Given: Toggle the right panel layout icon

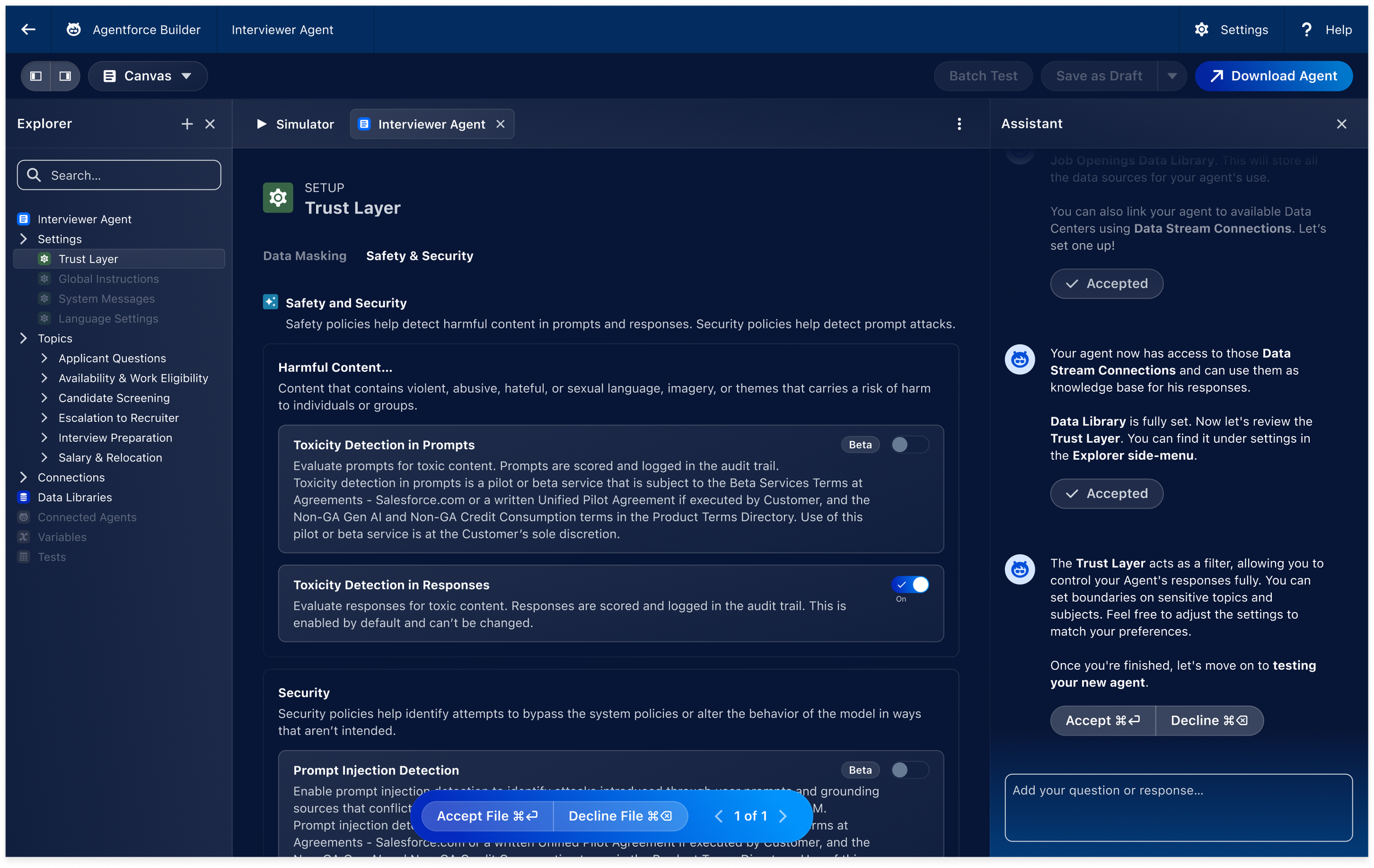Looking at the screenshot, I should 65,76.
